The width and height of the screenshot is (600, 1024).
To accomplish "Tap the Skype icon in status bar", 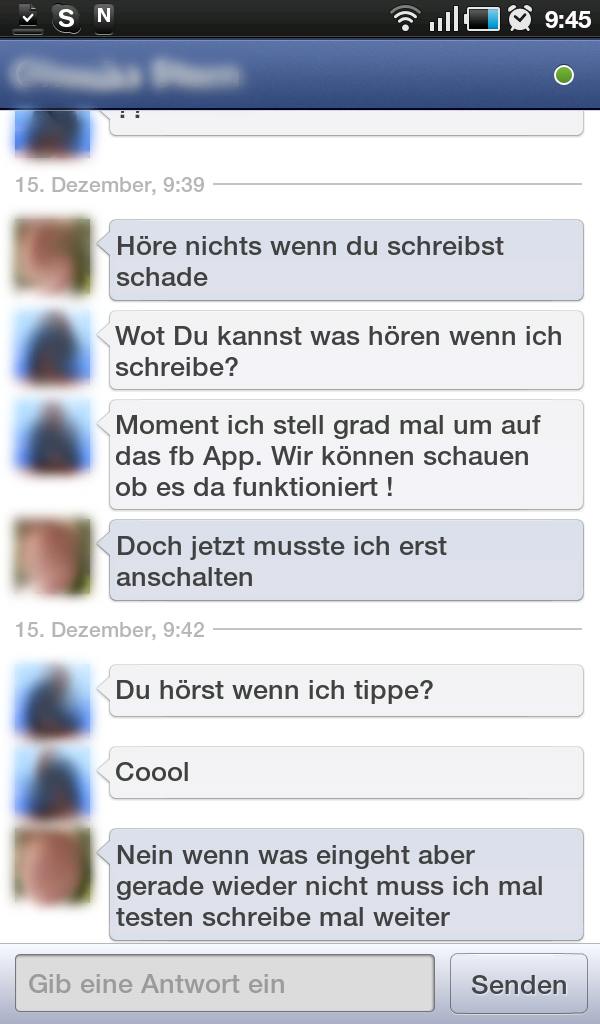I will coord(65,17).
